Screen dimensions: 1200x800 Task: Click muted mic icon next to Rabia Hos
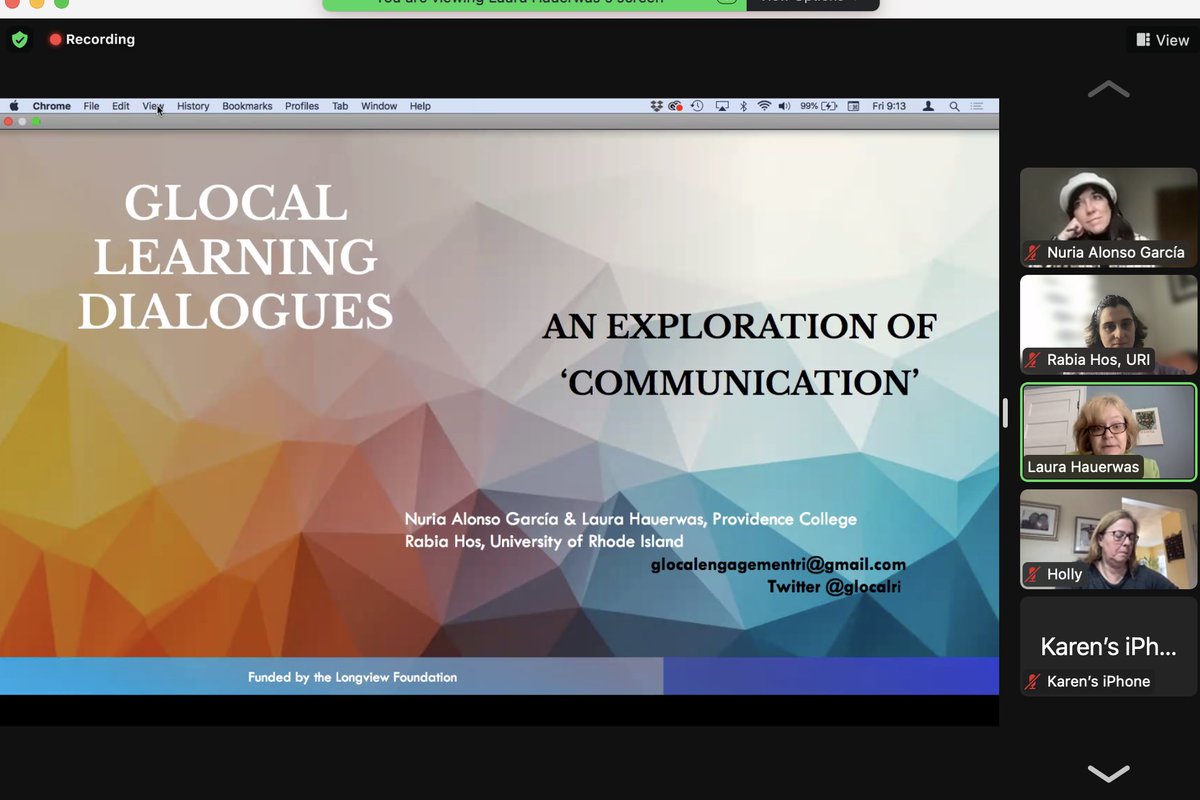(1032, 360)
